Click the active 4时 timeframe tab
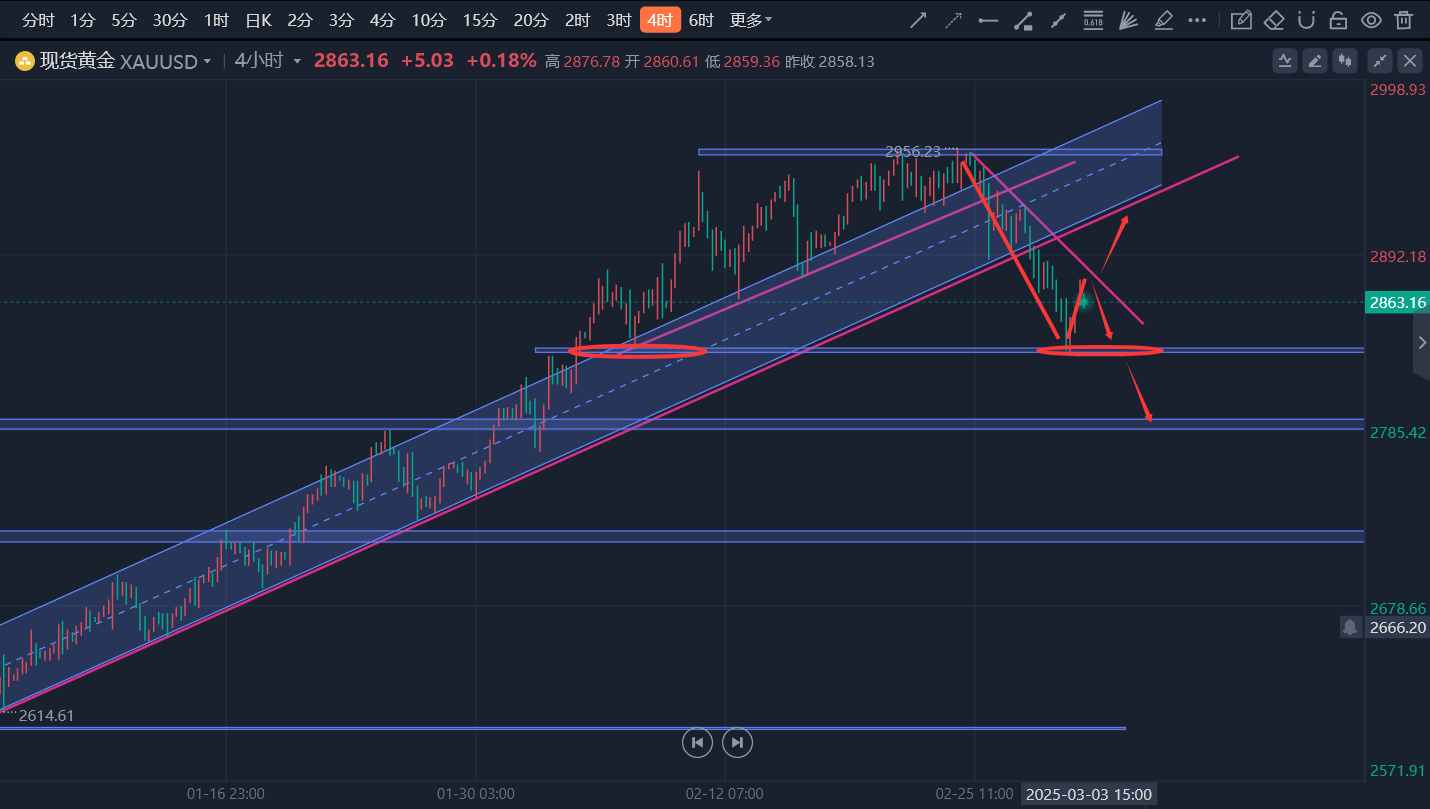Viewport: 1430px width, 809px height. coord(660,20)
